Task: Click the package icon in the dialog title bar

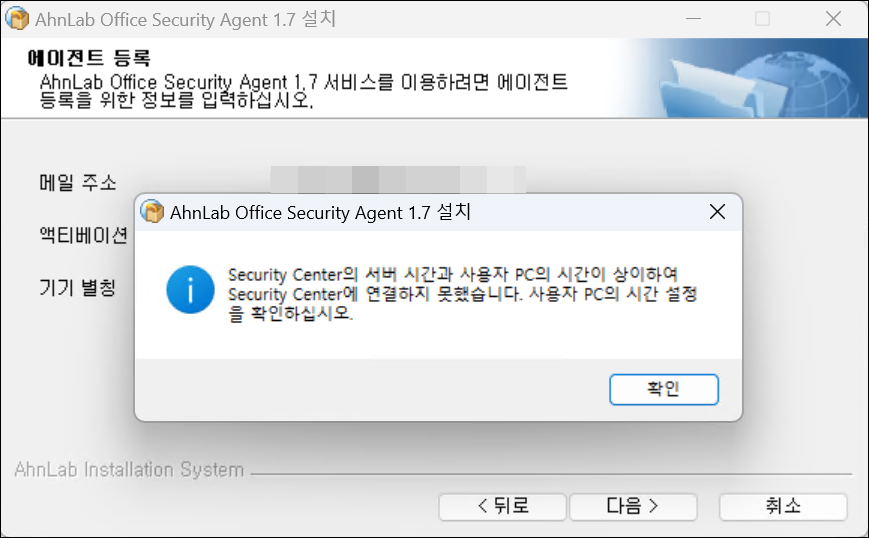Action: [152, 212]
